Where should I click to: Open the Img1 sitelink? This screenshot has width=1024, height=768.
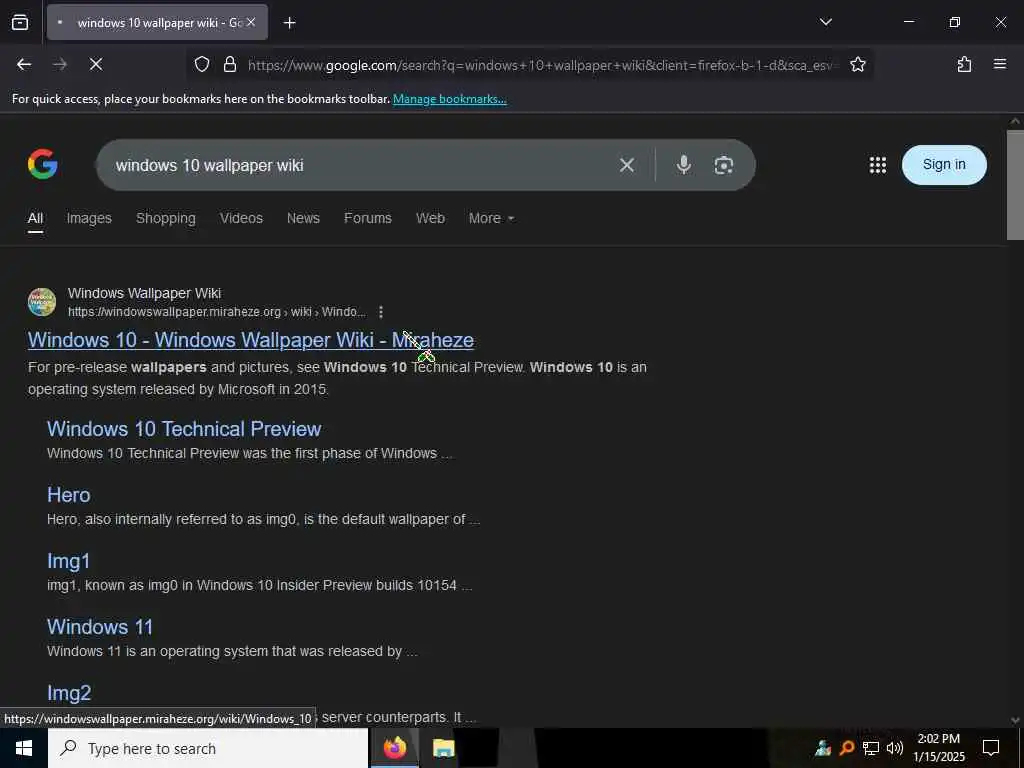pyautogui.click(x=69, y=561)
